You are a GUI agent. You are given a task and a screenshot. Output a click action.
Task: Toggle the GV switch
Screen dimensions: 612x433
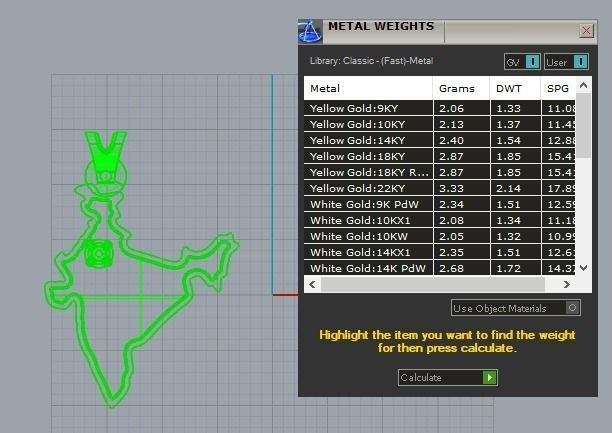(x=522, y=62)
